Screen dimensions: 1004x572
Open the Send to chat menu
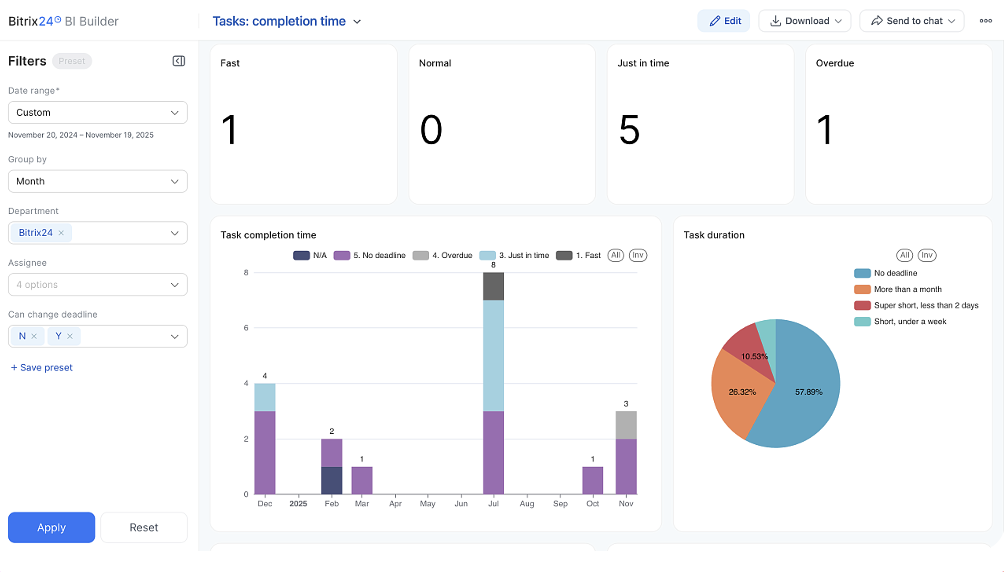point(911,21)
